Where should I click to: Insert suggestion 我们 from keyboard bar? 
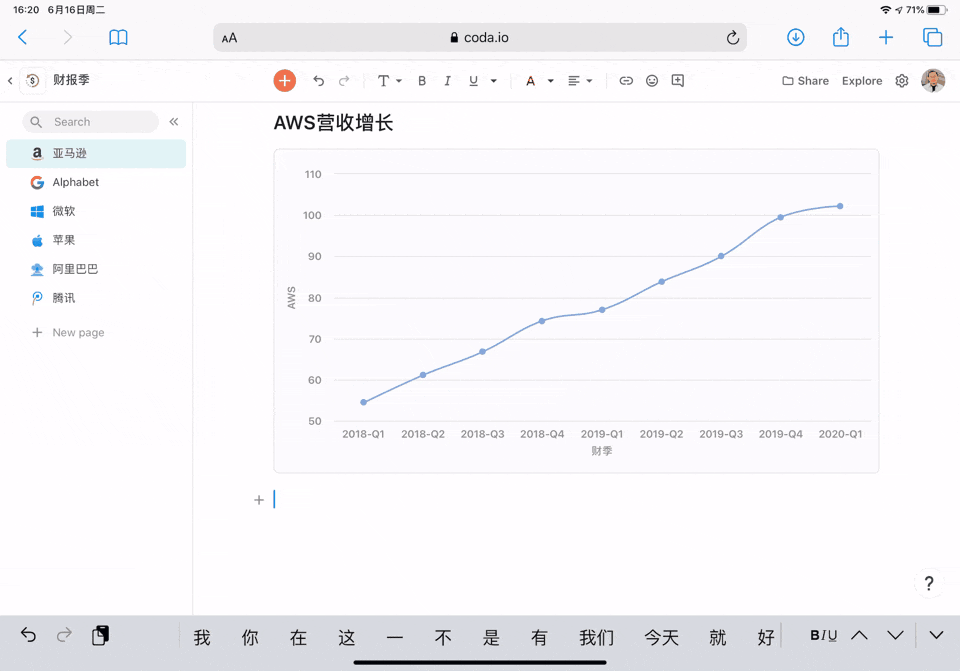point(596,637)
